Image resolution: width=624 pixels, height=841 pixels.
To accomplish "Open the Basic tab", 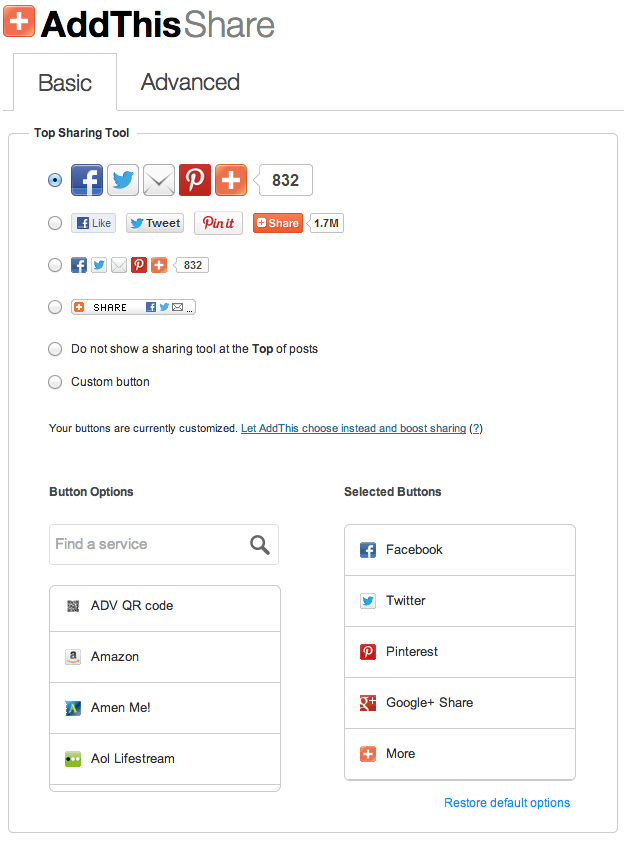I will [x=65, y=83].
